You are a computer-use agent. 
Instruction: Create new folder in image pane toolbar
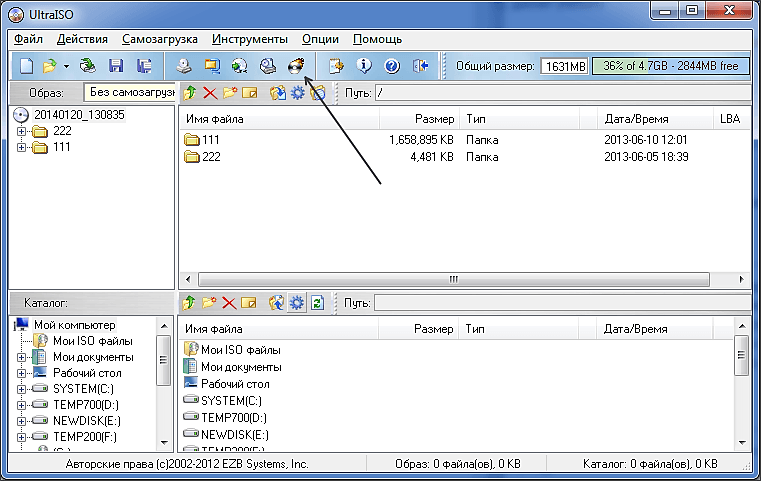pyautogui.click(x=230, y=93)
